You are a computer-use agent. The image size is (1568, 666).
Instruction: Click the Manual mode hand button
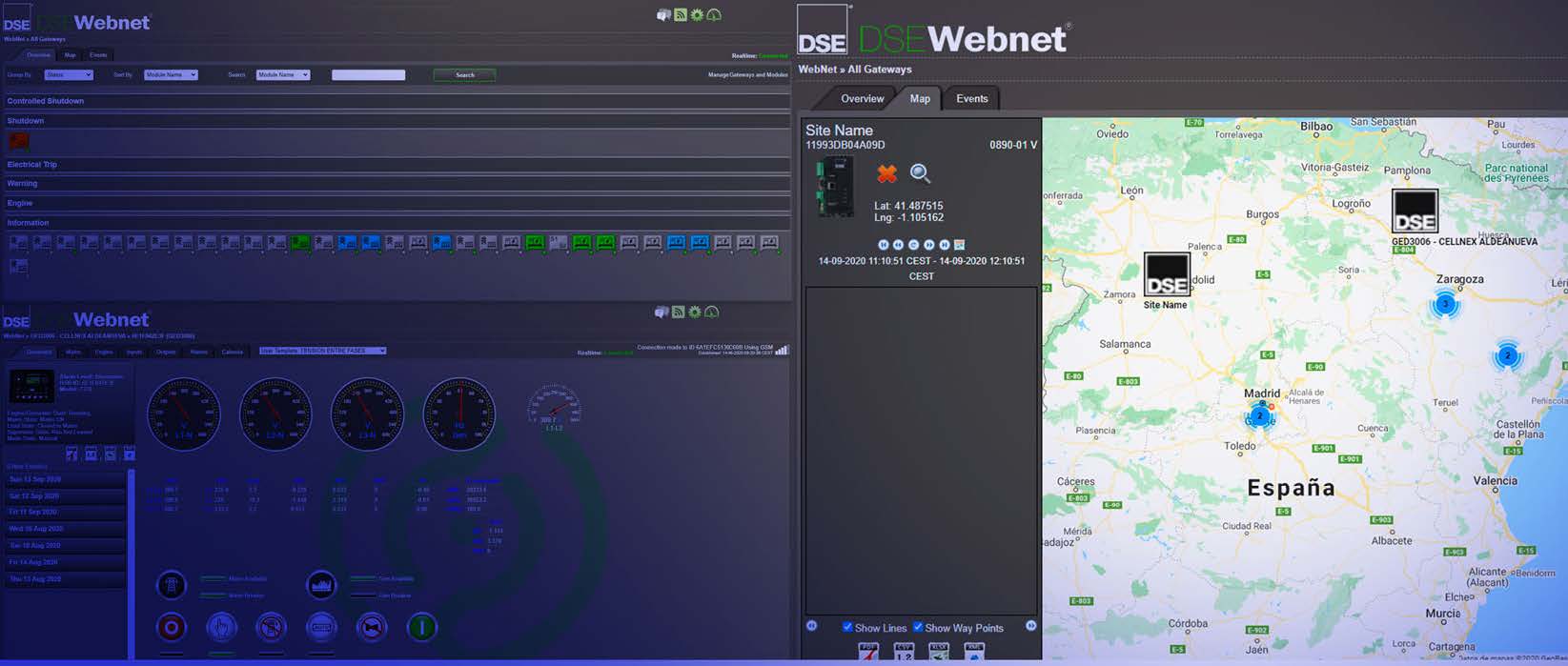pyautogui.click(x=222, y=627)
